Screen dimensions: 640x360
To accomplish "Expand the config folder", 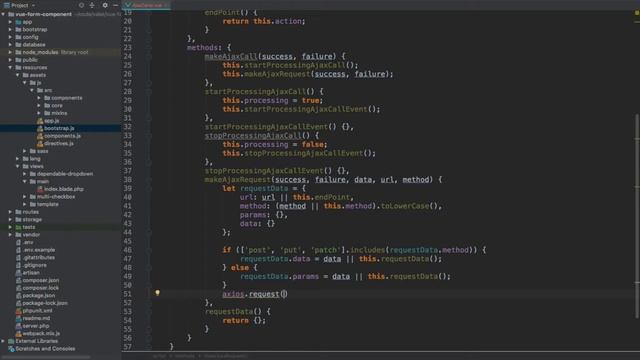I will coord(10,37).
